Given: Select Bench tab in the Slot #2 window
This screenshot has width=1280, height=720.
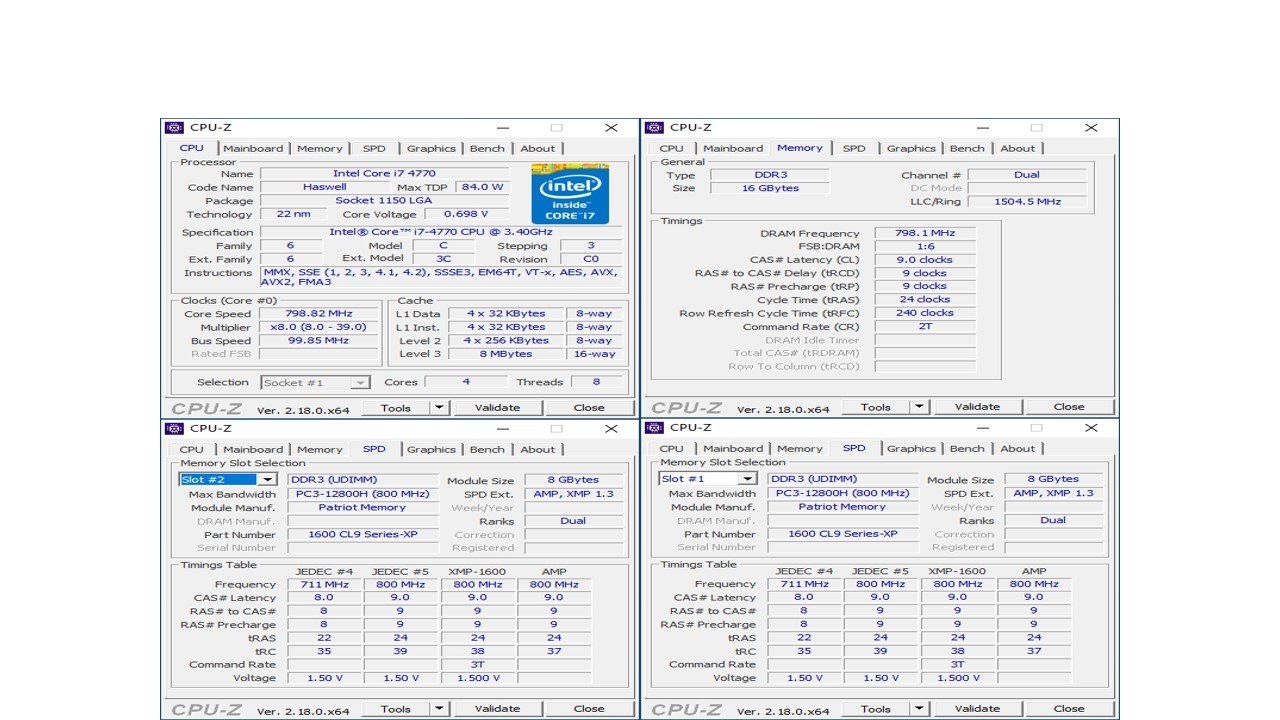Looking at the screenshot, I should (x=487, y=449).
